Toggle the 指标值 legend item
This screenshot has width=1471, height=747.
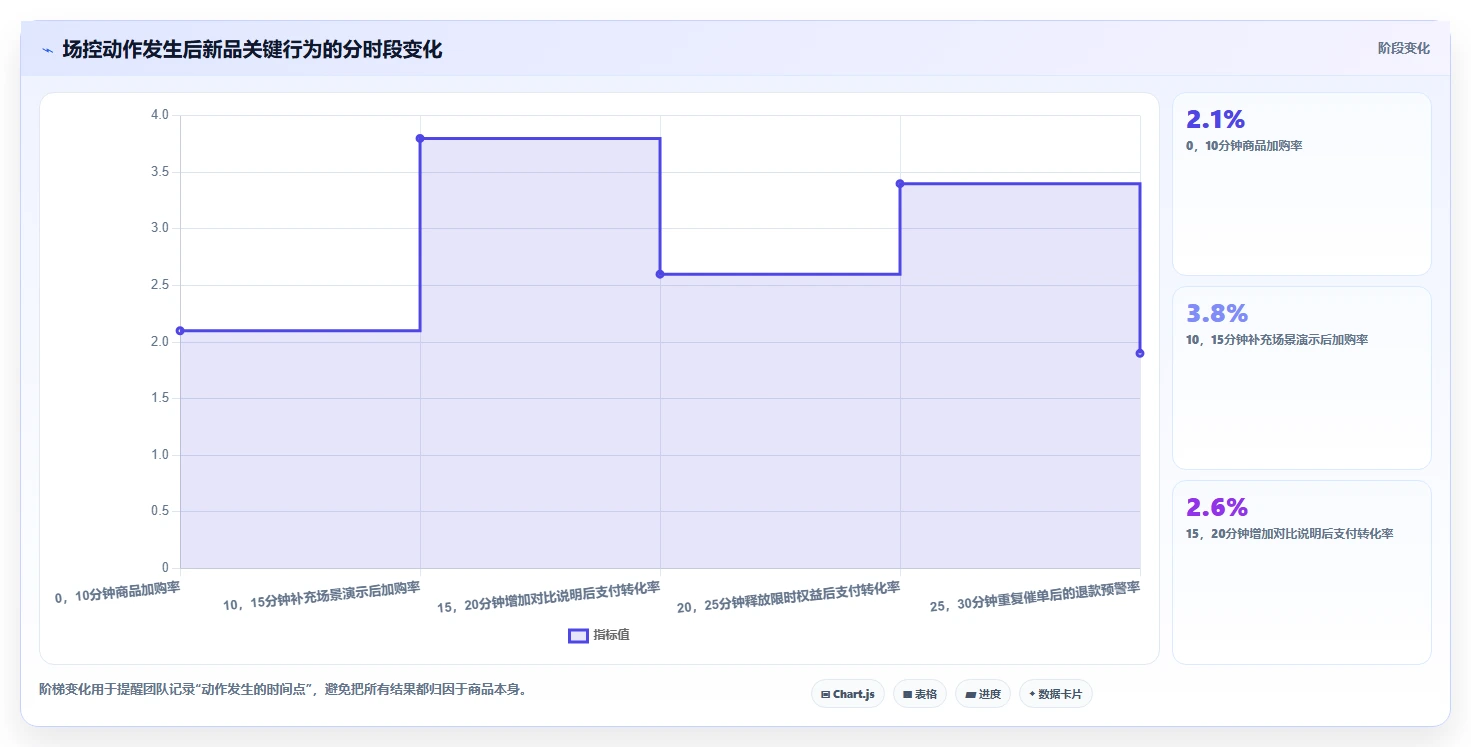pyautogui.click(x=599, y=635)
